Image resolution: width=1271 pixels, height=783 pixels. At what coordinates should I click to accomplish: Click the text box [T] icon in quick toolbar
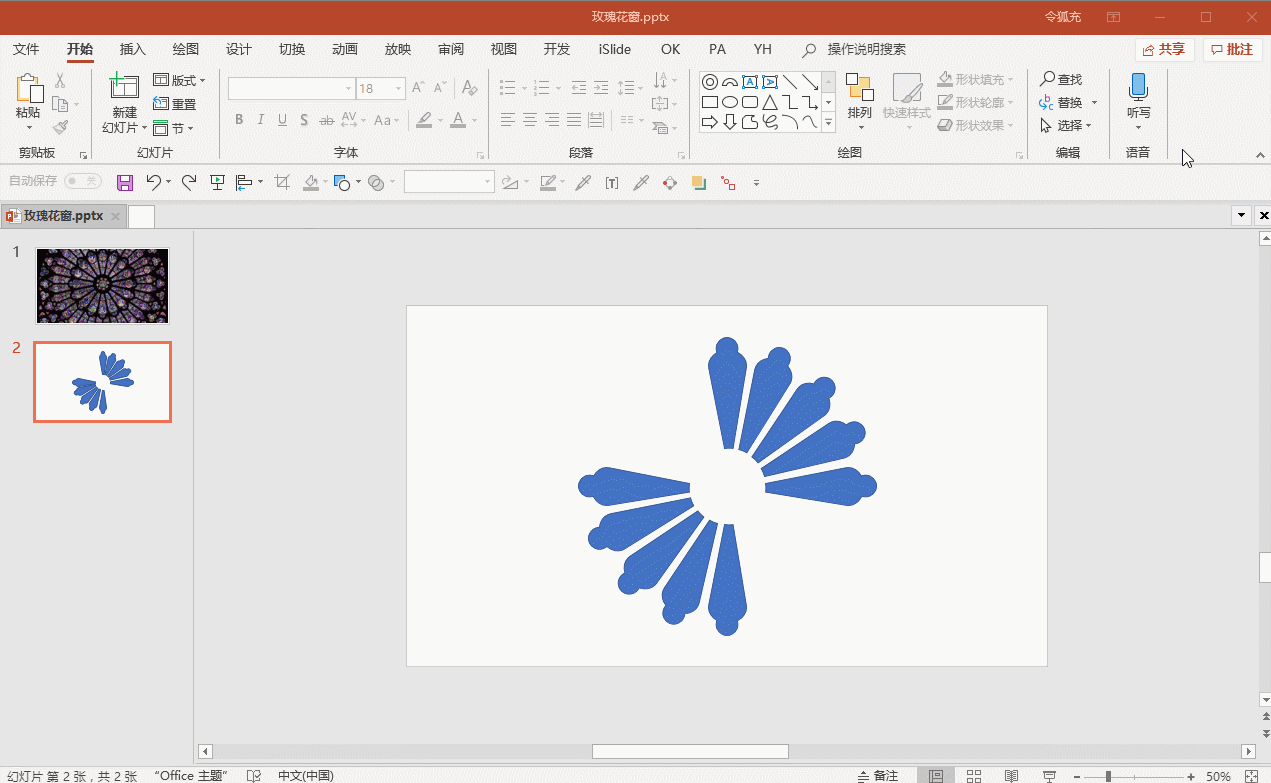[612, 182]
